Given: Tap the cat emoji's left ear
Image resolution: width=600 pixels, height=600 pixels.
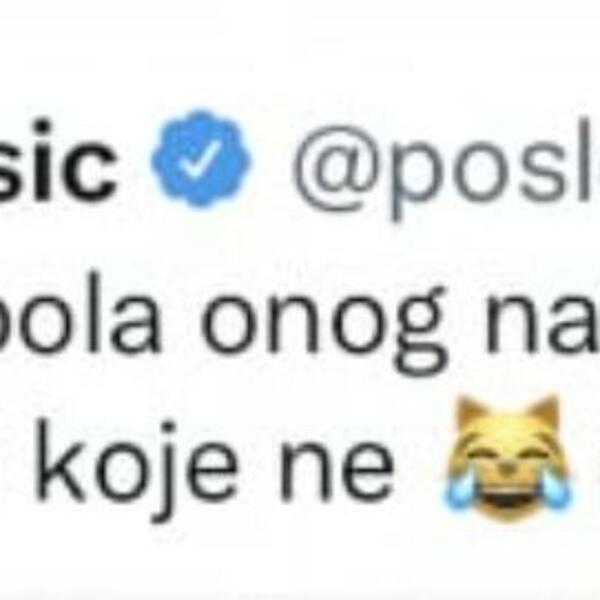Looking at the screenshot, I should click(x=471, y=413).
